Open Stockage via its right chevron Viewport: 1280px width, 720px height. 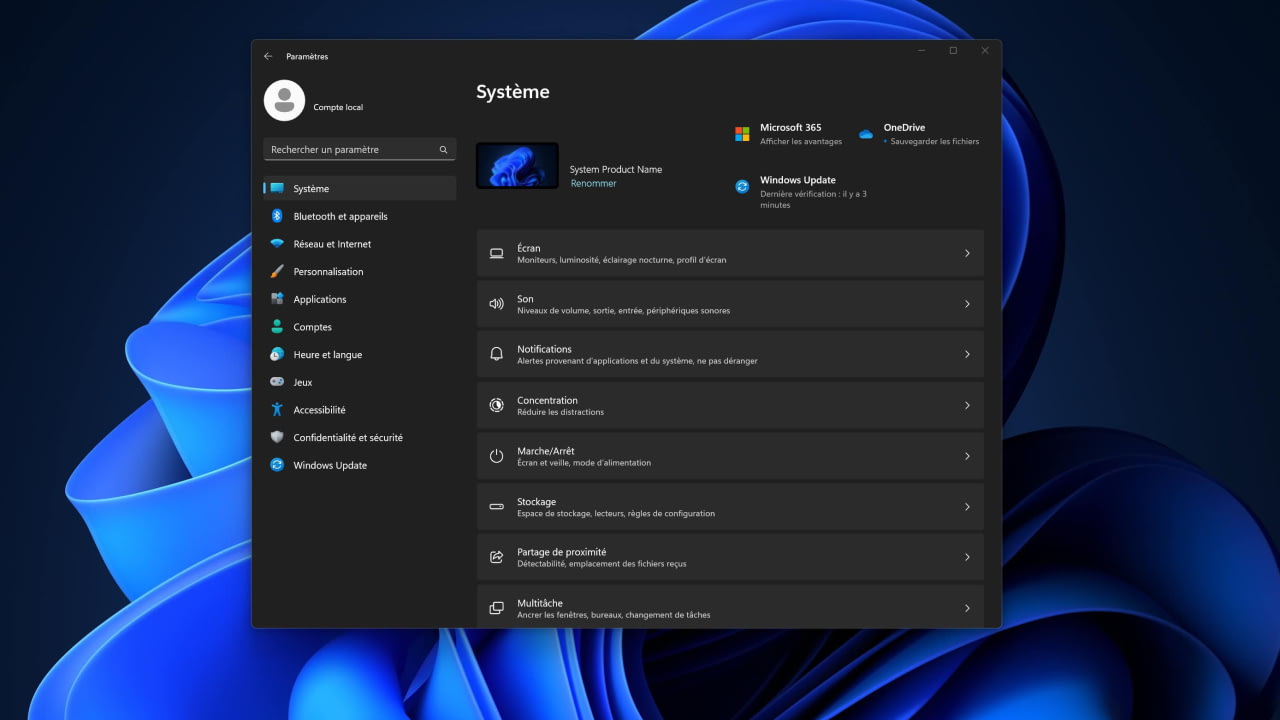967,507
